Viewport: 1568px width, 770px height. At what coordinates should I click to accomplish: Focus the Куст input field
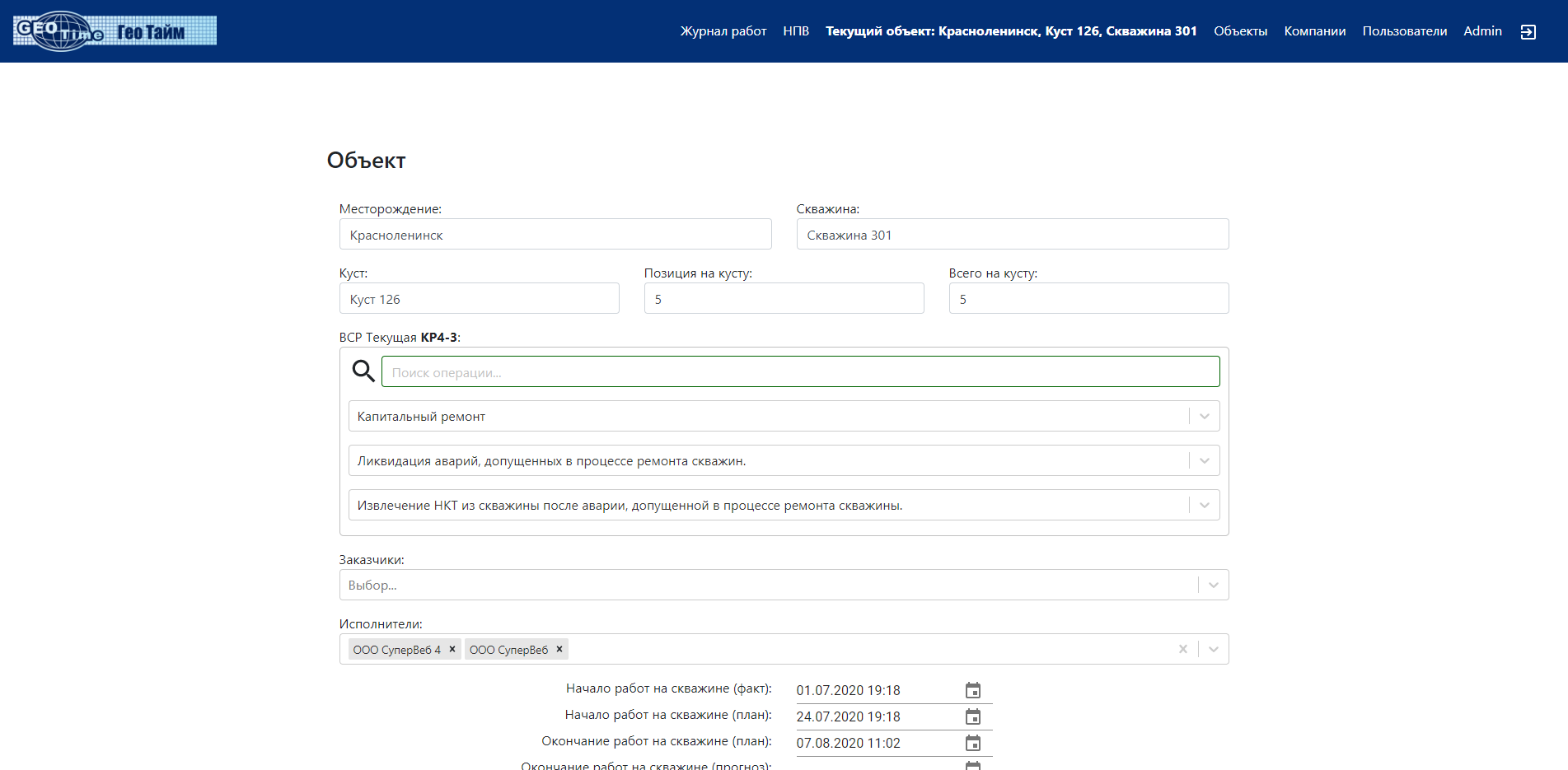point(480,298)
